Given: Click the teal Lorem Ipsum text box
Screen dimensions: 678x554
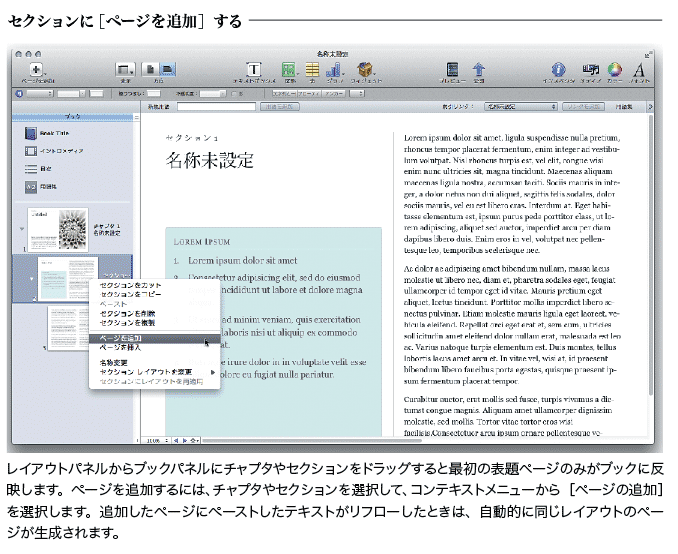Looking at the screenshot, I should click(x=273, y=331).
